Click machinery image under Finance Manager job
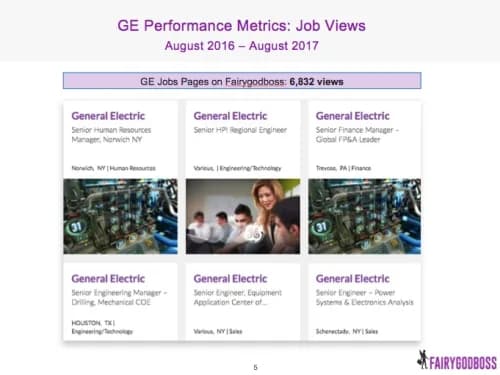Screen dimensions: 500x375 pyautogui.click(x=364, y=216)
